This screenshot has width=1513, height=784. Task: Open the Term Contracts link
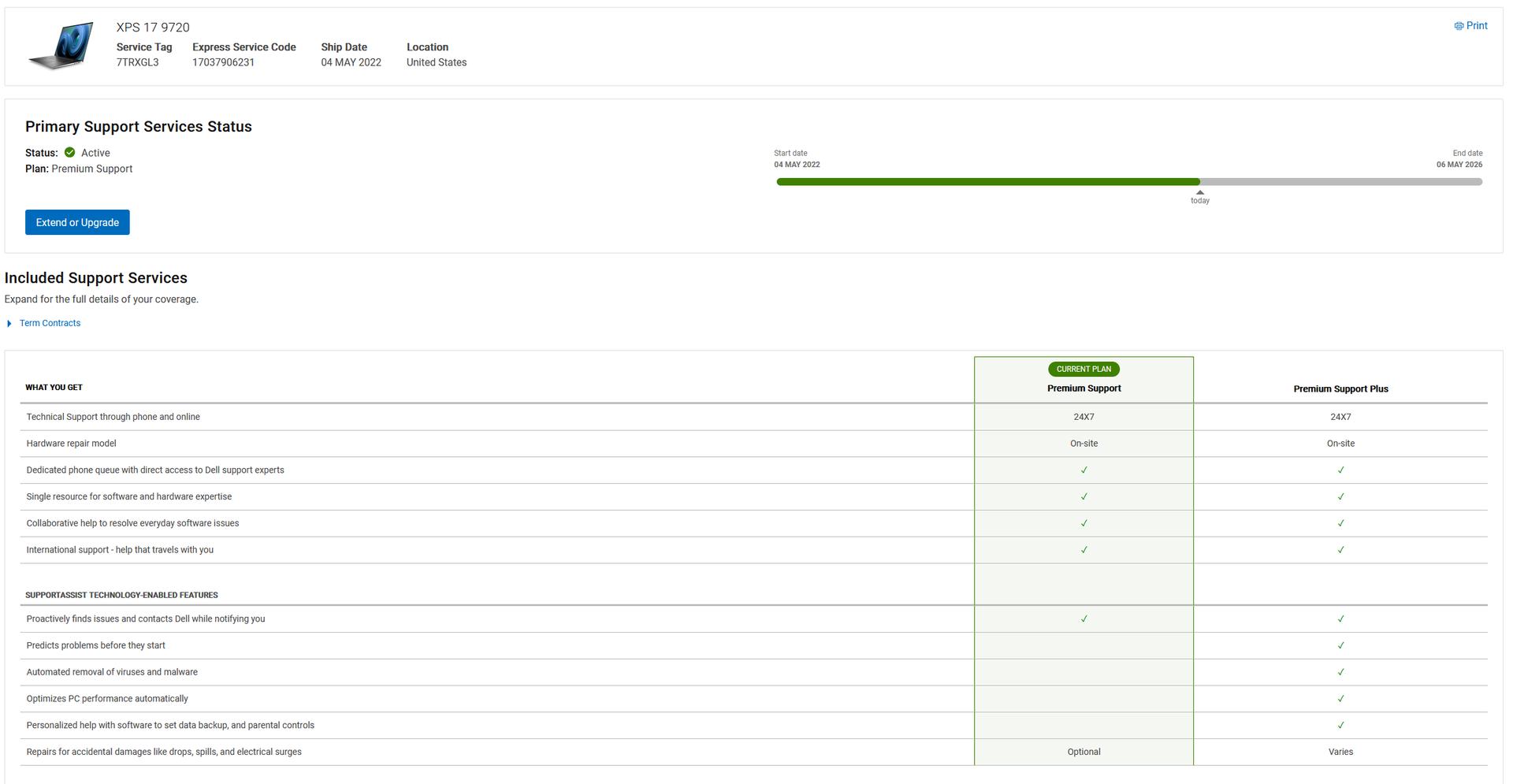[x=50, y=323]
